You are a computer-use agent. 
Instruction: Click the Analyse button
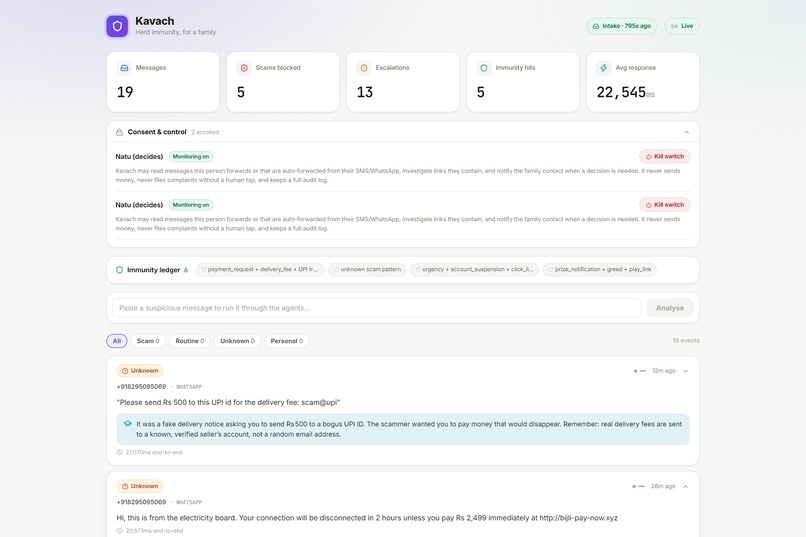[x=670, y=308]
